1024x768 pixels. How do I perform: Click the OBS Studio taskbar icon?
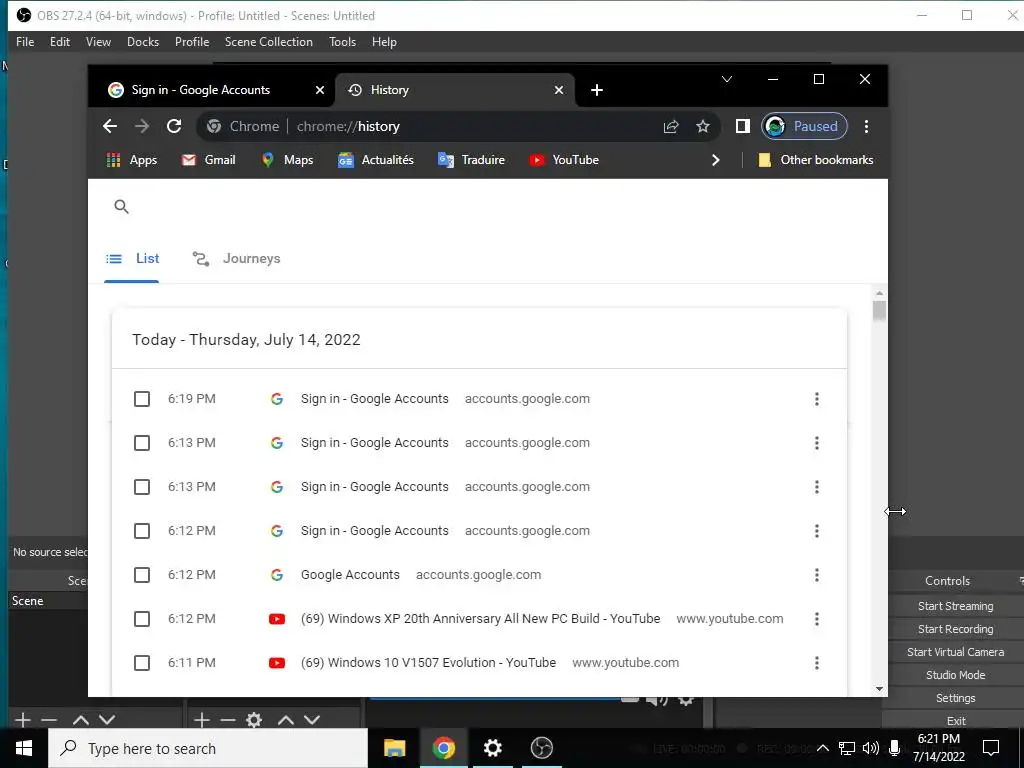(541, 748)
